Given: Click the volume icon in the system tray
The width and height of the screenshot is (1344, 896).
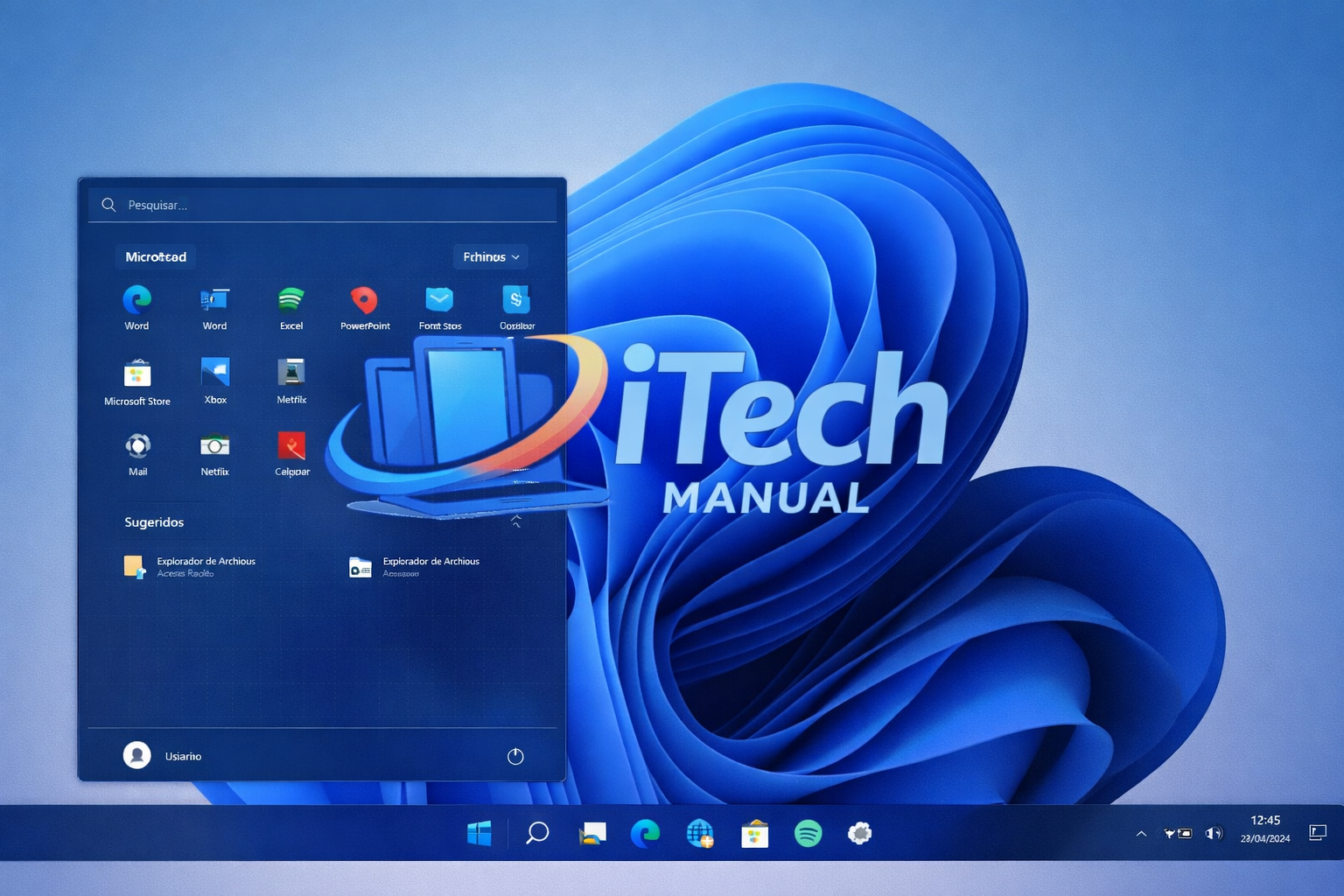Looking at the screenshot, I should click(x=1214, y=833).
